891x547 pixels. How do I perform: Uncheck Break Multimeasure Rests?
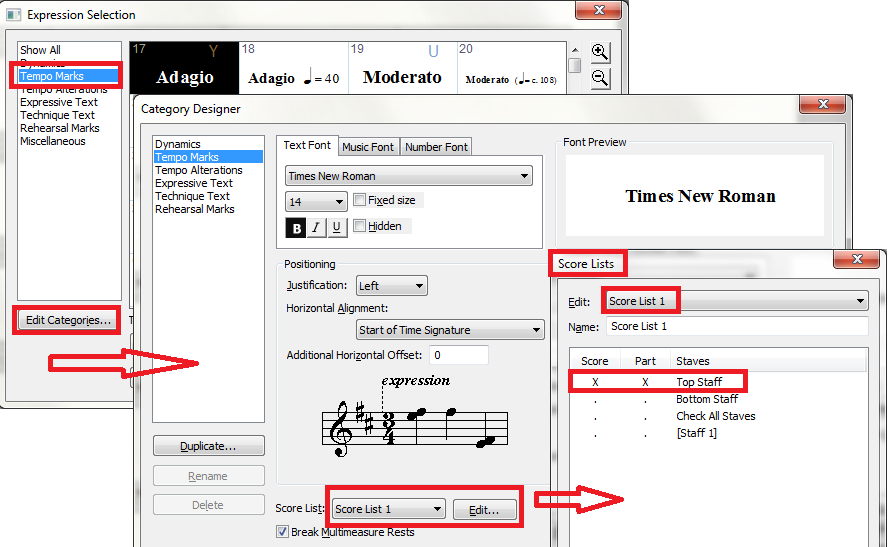tap(283, 532)
